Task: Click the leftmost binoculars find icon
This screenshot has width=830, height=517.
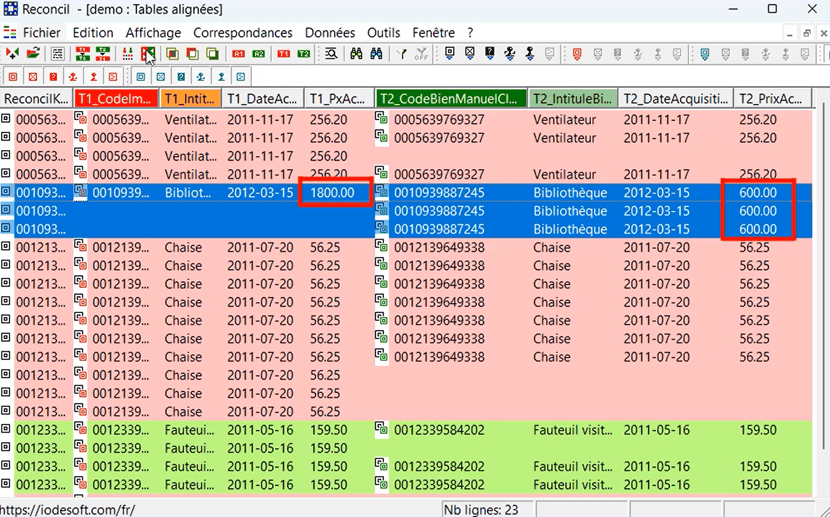Action: (356, 53)
